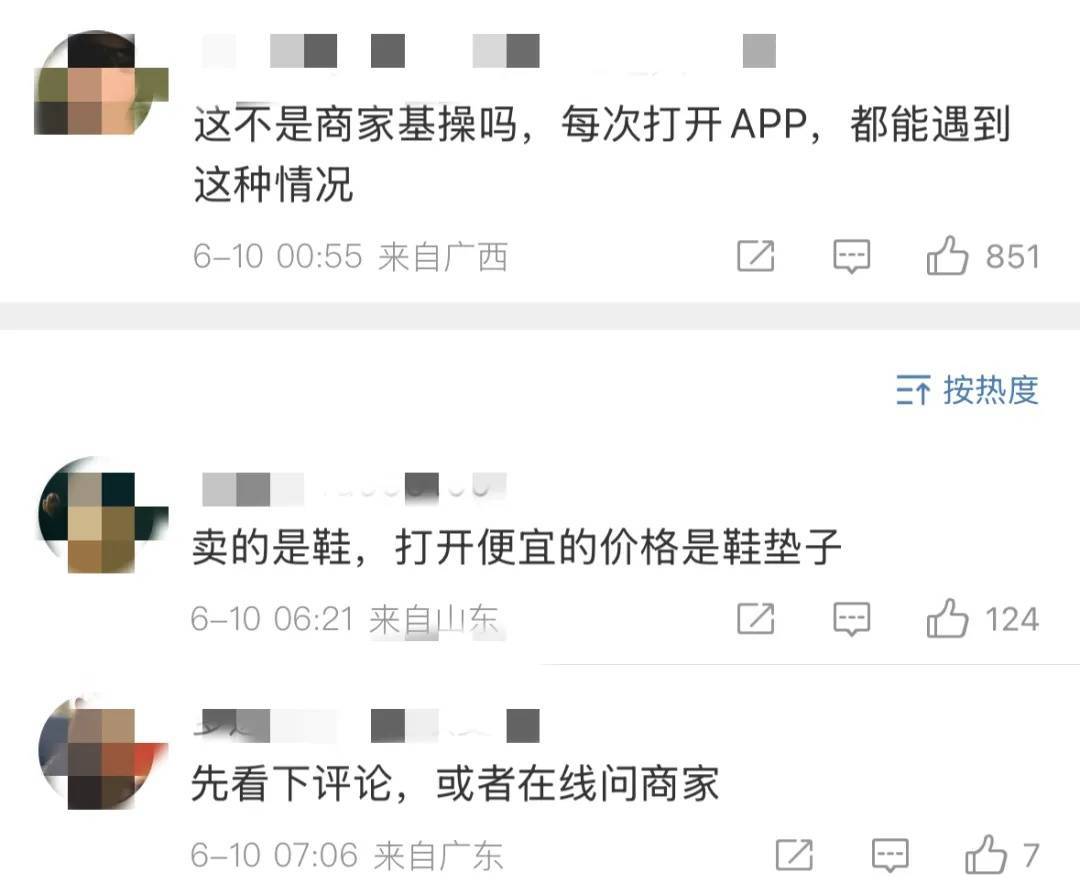Reply to the comment from 山东
Image resolution: width=1080 pixels, height=883 pixels.
pos(852,619)
